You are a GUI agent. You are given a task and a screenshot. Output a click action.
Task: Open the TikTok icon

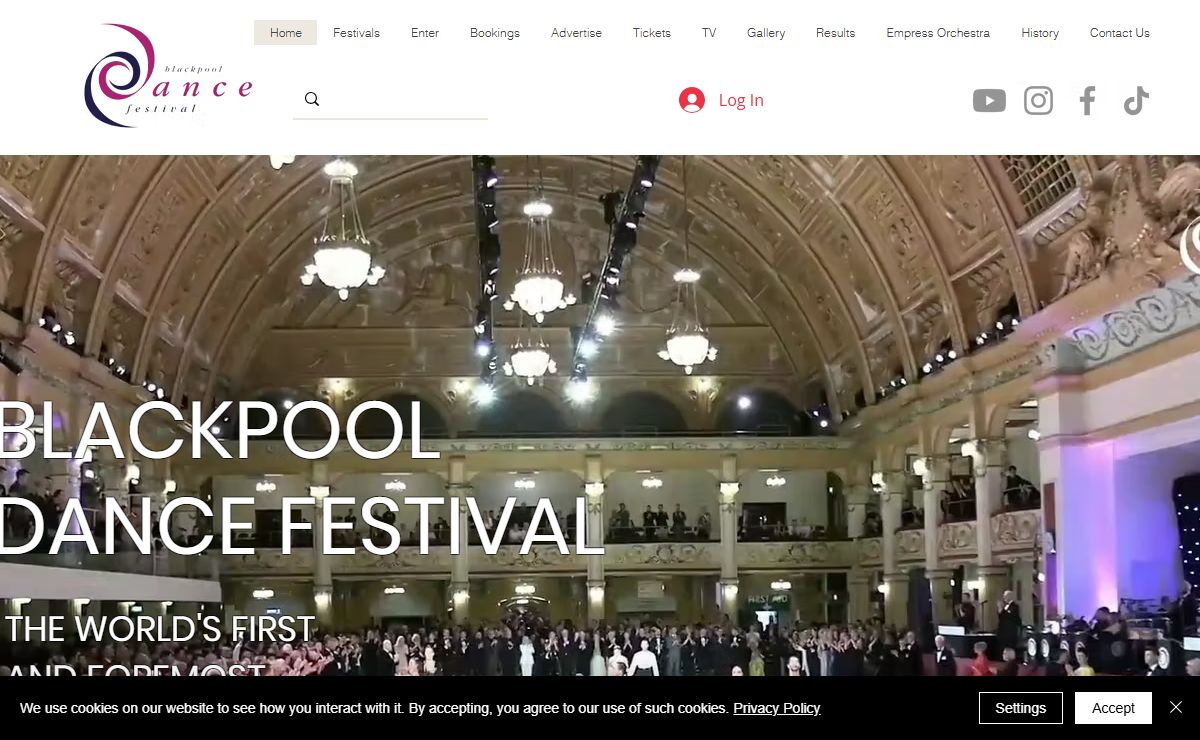[x=1135, y=100]
